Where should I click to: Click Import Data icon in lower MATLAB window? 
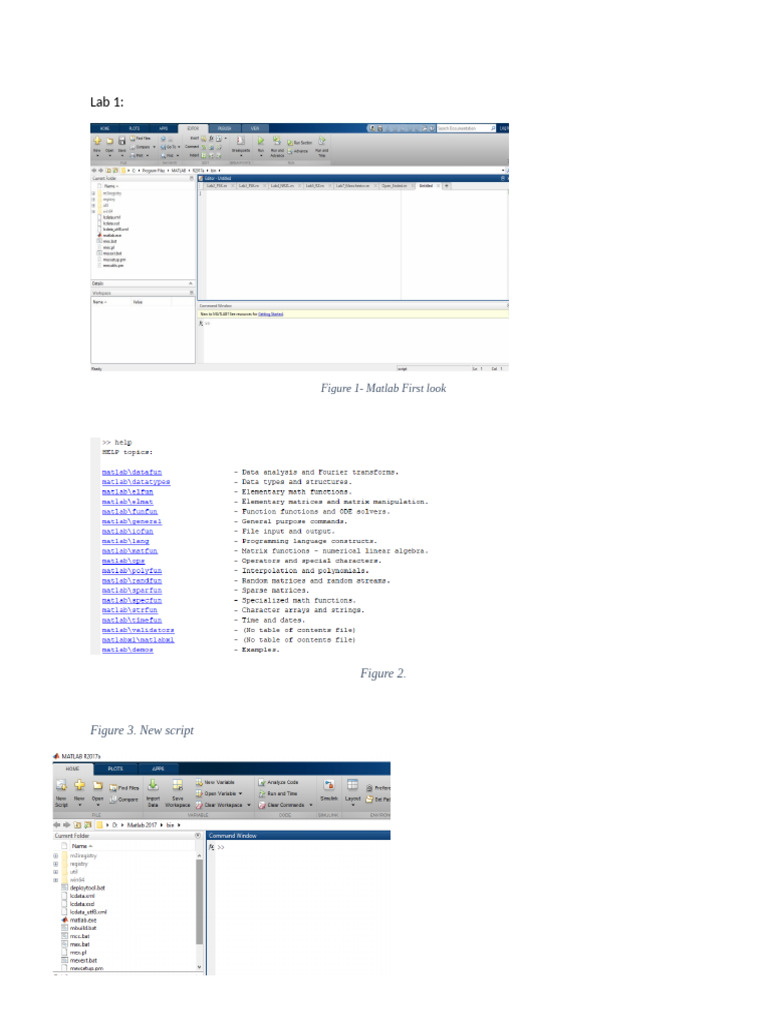(x=153, y=785)
